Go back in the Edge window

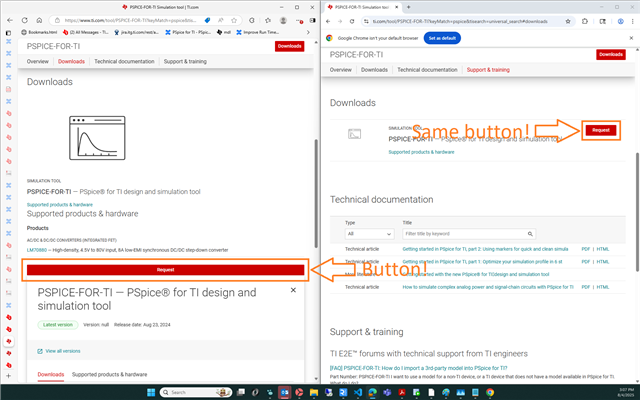pos(10,20)
